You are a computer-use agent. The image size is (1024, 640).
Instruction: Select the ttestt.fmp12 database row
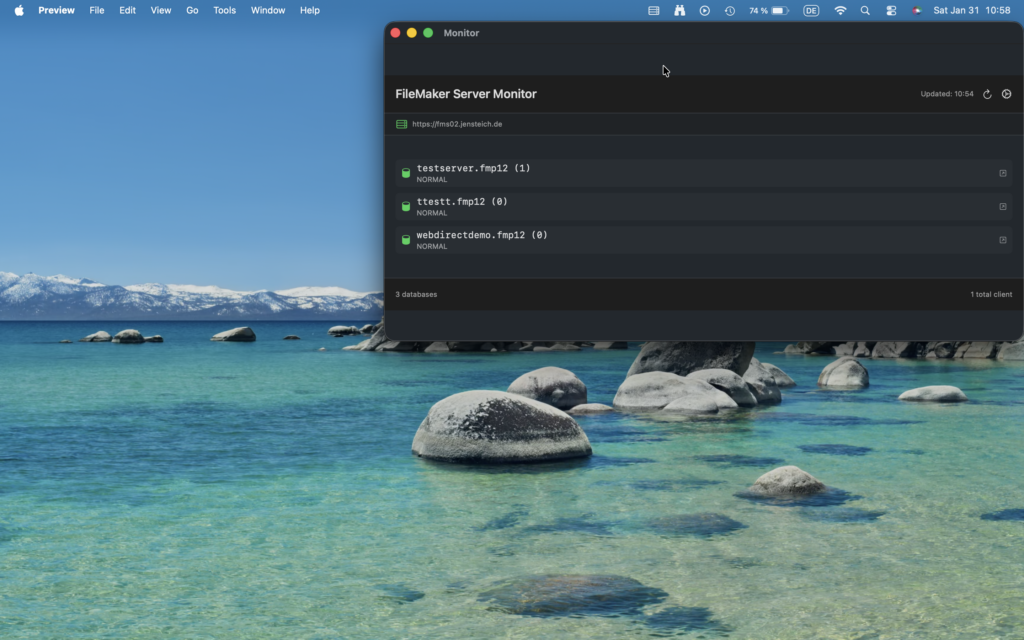700,207
